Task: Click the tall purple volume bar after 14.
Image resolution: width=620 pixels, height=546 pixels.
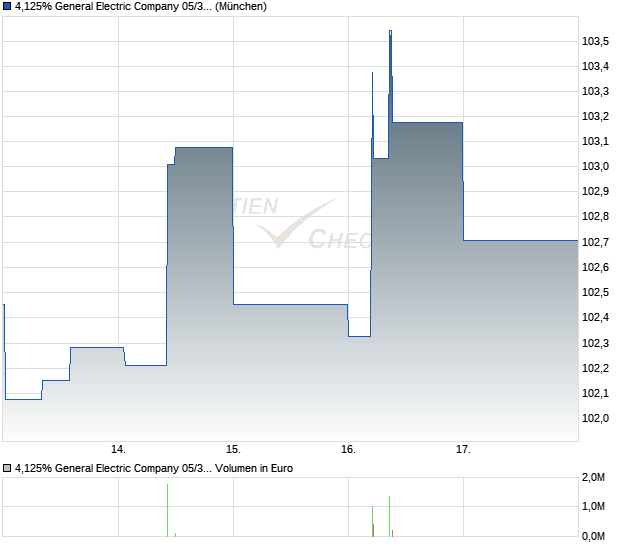Action: click(x=168, y=510)
